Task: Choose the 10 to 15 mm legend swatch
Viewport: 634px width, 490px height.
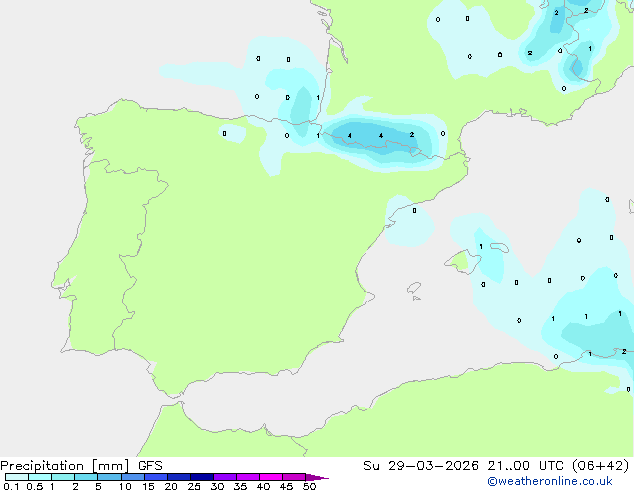Action: (132, 477)
